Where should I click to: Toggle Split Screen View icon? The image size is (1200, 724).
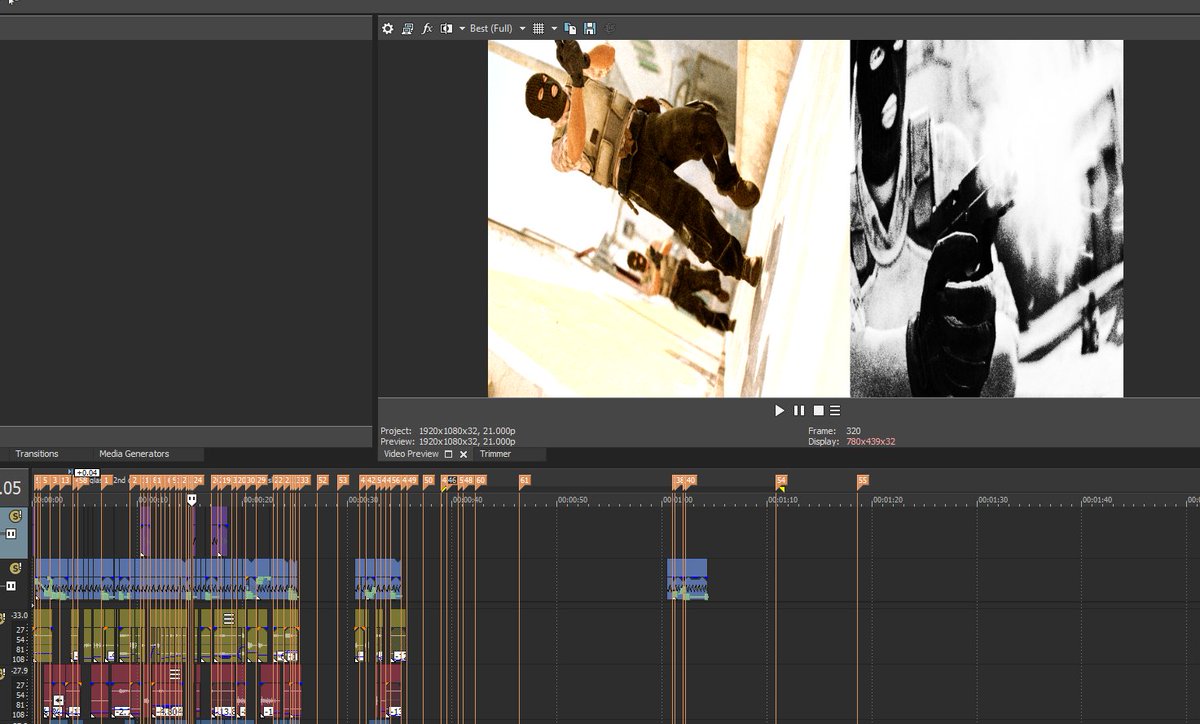click(447, 29)
